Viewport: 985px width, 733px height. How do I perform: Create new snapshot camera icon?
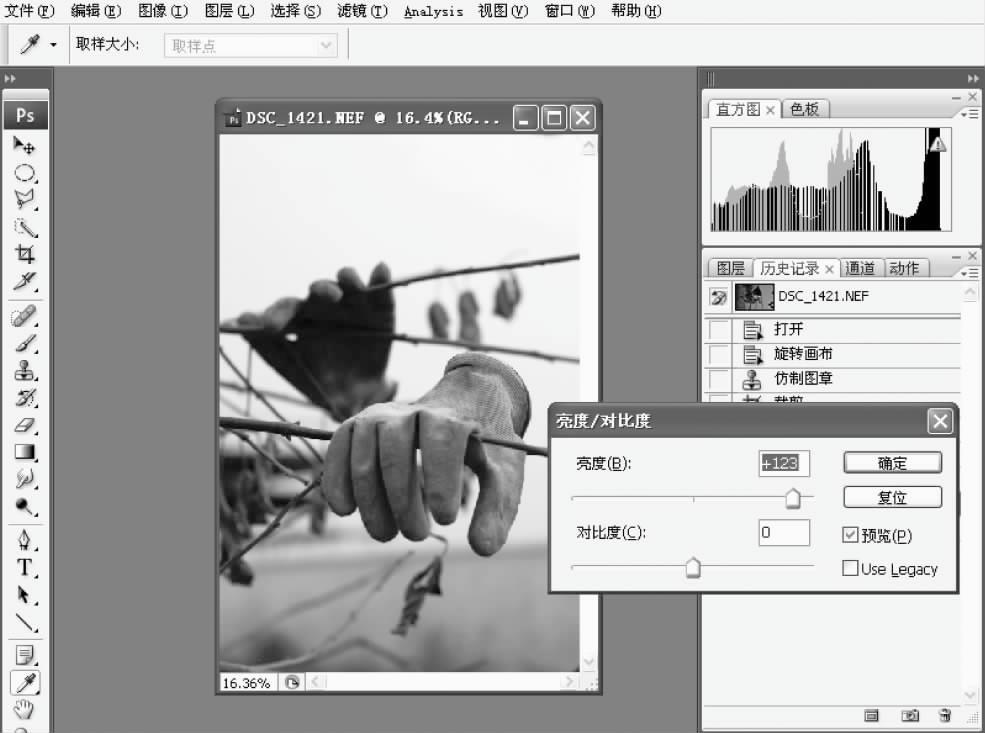coord(910,715)
